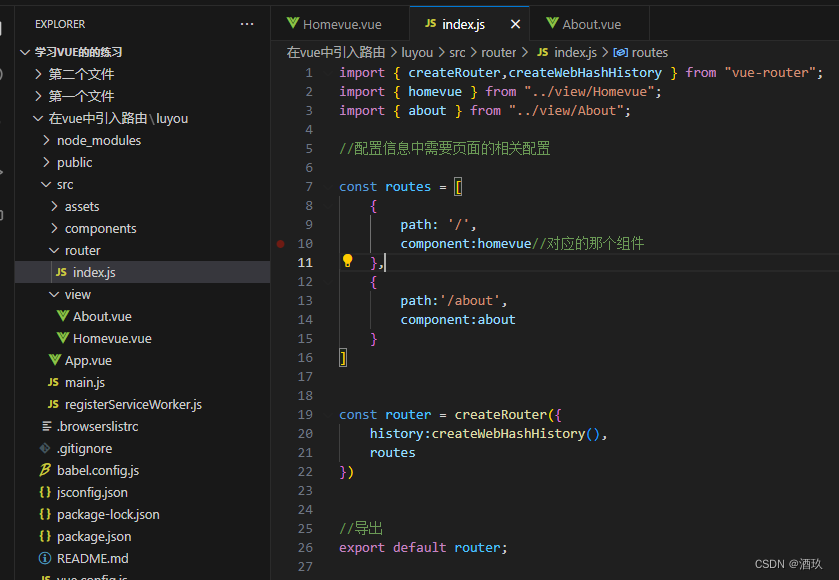
Task: Click the src breadcrumb segment
Action: click(457, 52)
